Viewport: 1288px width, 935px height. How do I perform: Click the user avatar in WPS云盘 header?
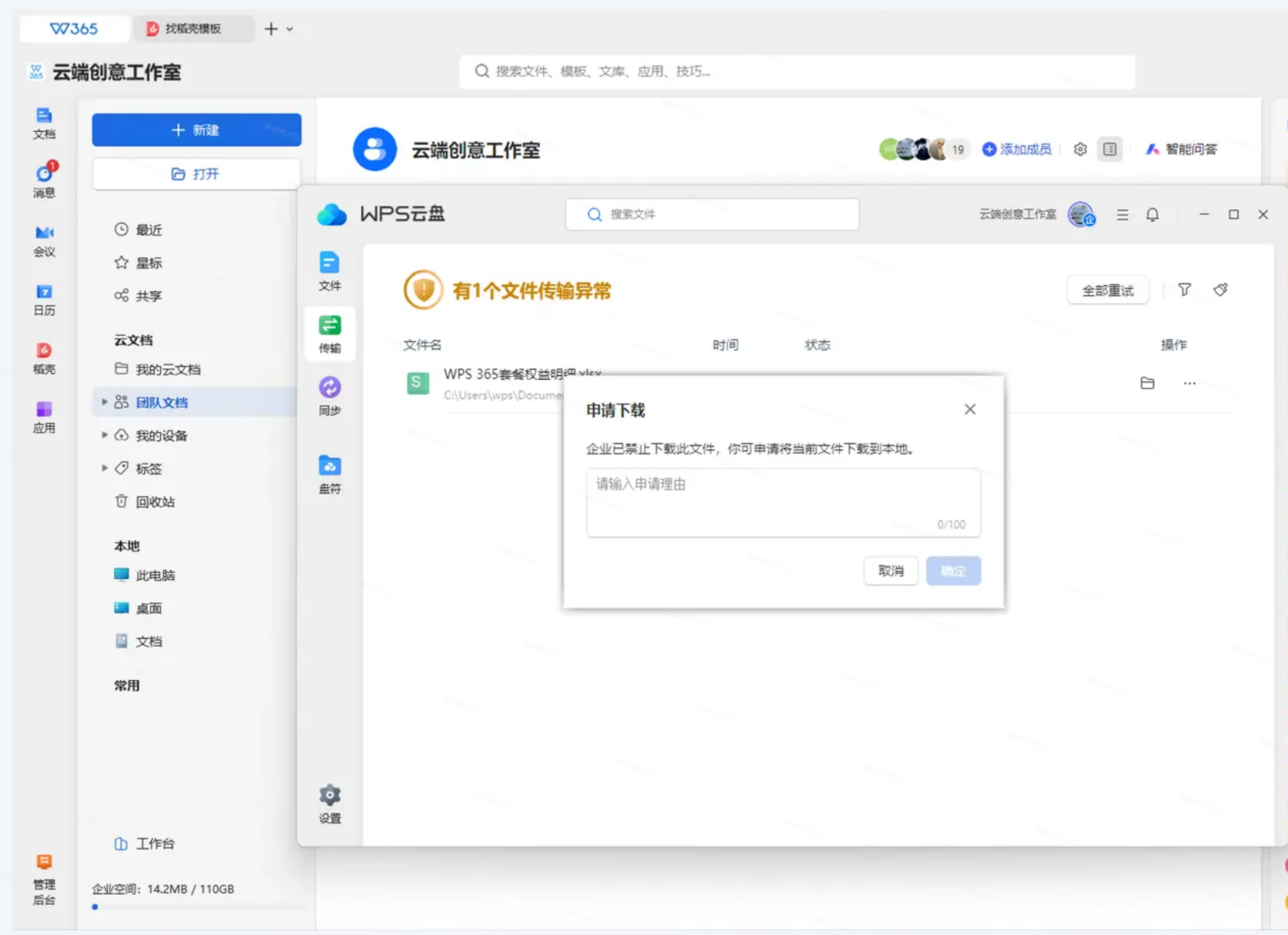click(1082, 214)
